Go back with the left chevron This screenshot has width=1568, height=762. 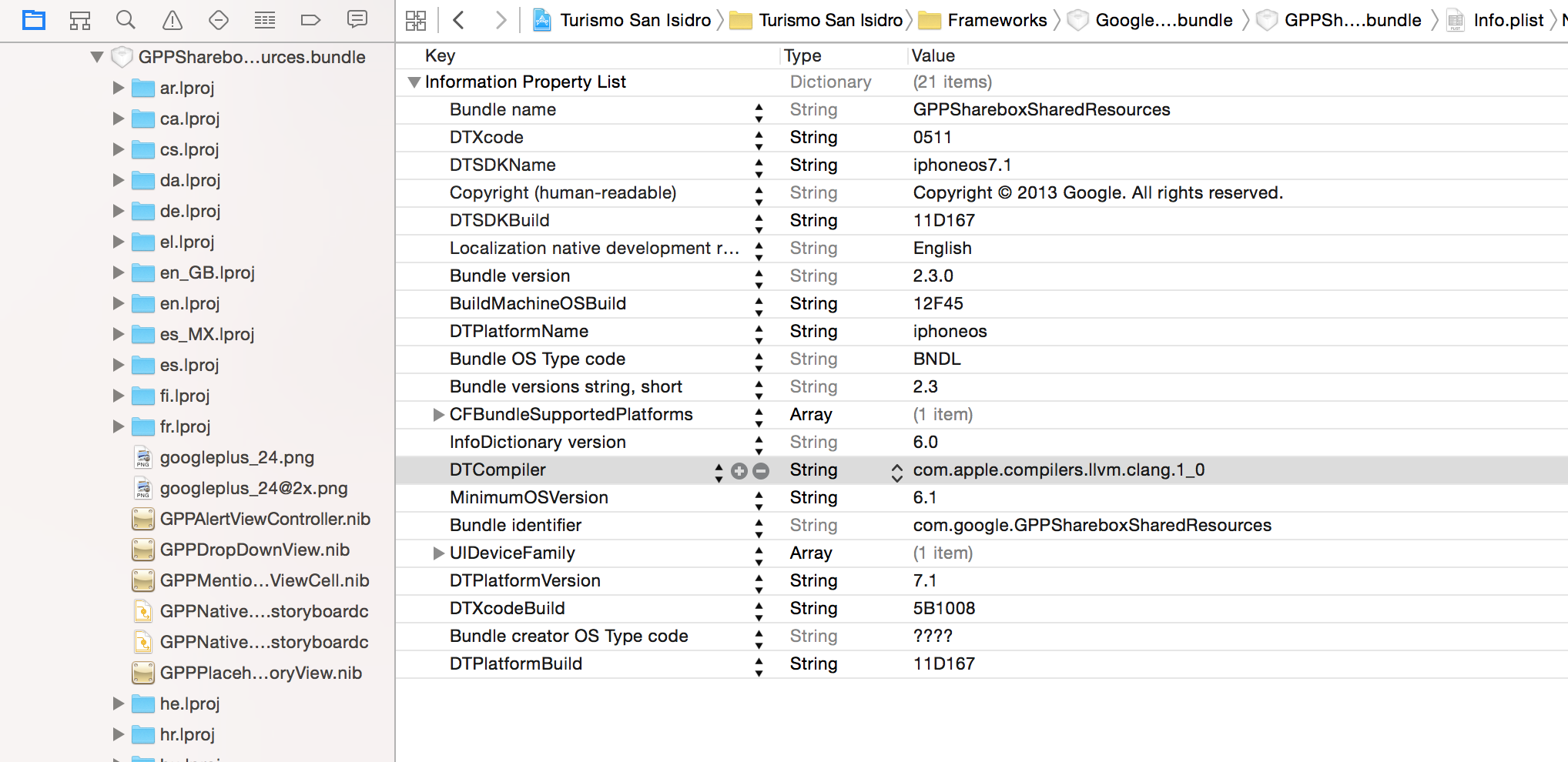pyautogui.click(x=459, y=20)
